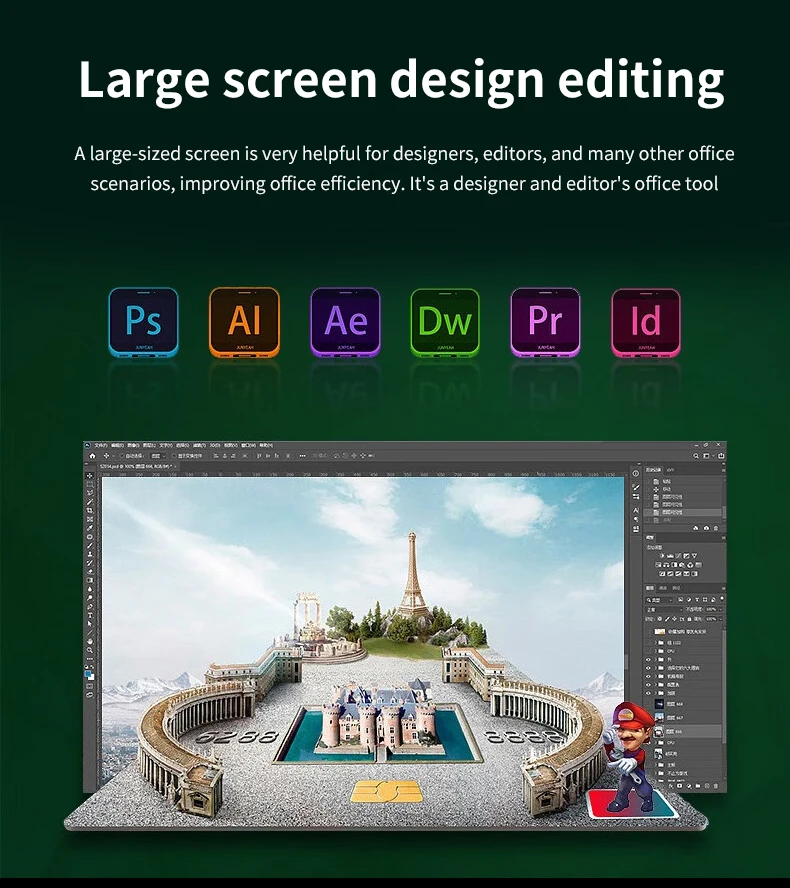This screenshot has width=790, height=888.
Task: Add an Invert adjustment
Action: (x=662, y=574)
